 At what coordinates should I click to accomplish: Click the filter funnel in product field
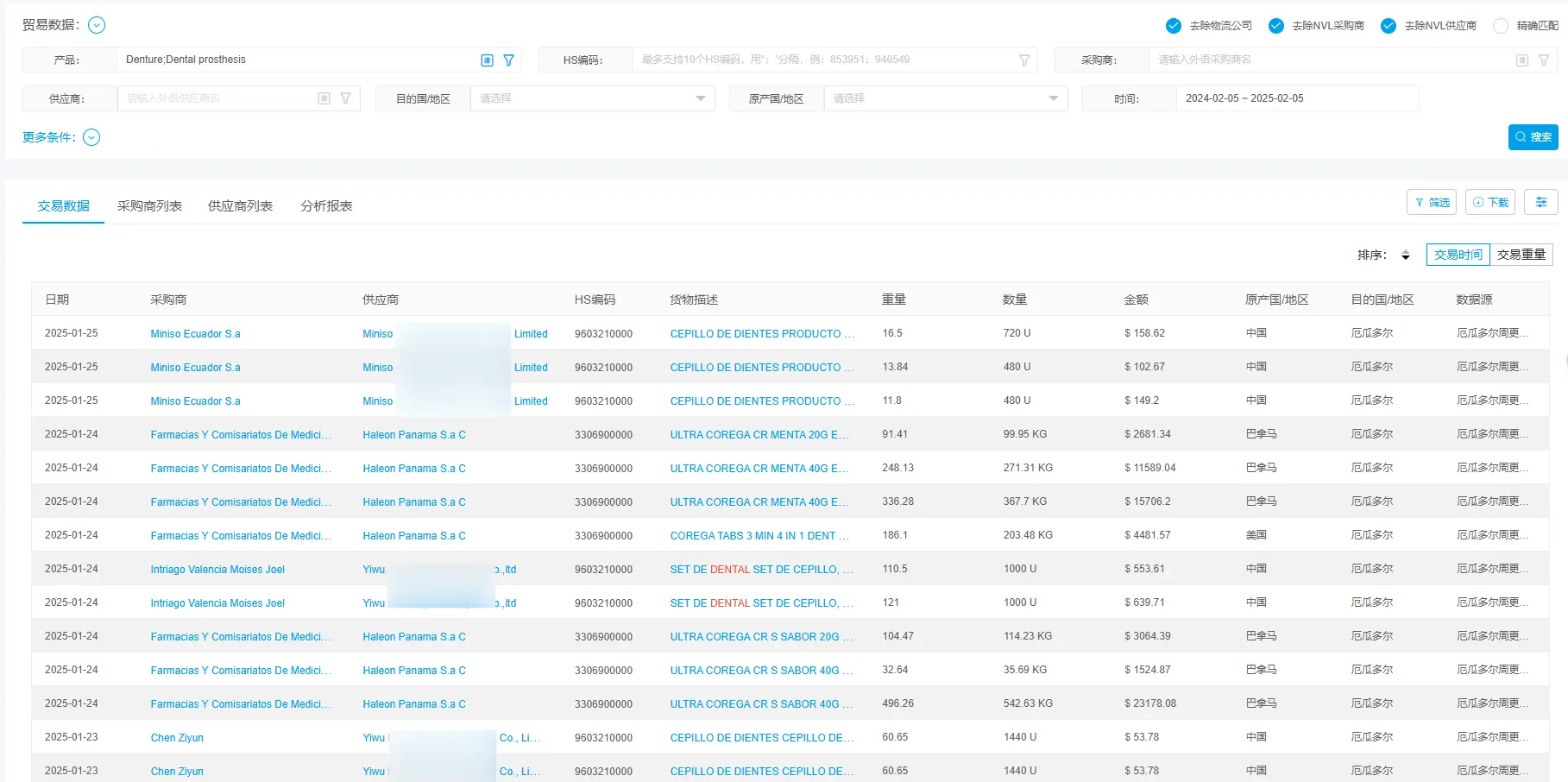pyautogui.click(x=508, y=60)
